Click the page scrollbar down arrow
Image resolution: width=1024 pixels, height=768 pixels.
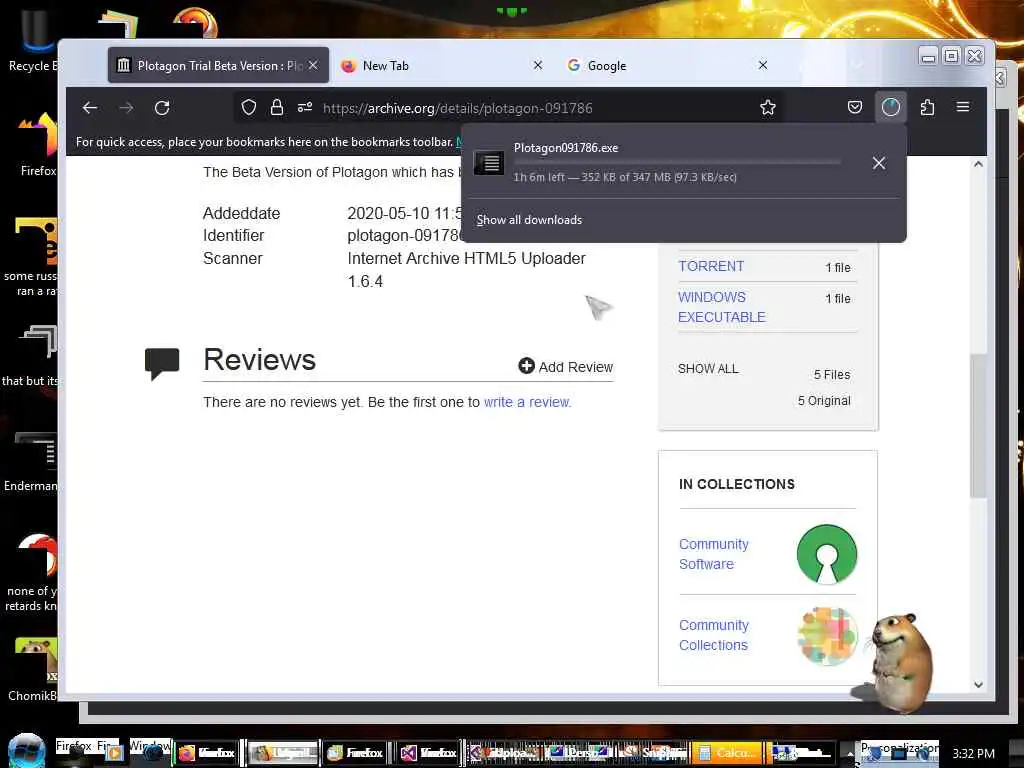tap(978, 685)
